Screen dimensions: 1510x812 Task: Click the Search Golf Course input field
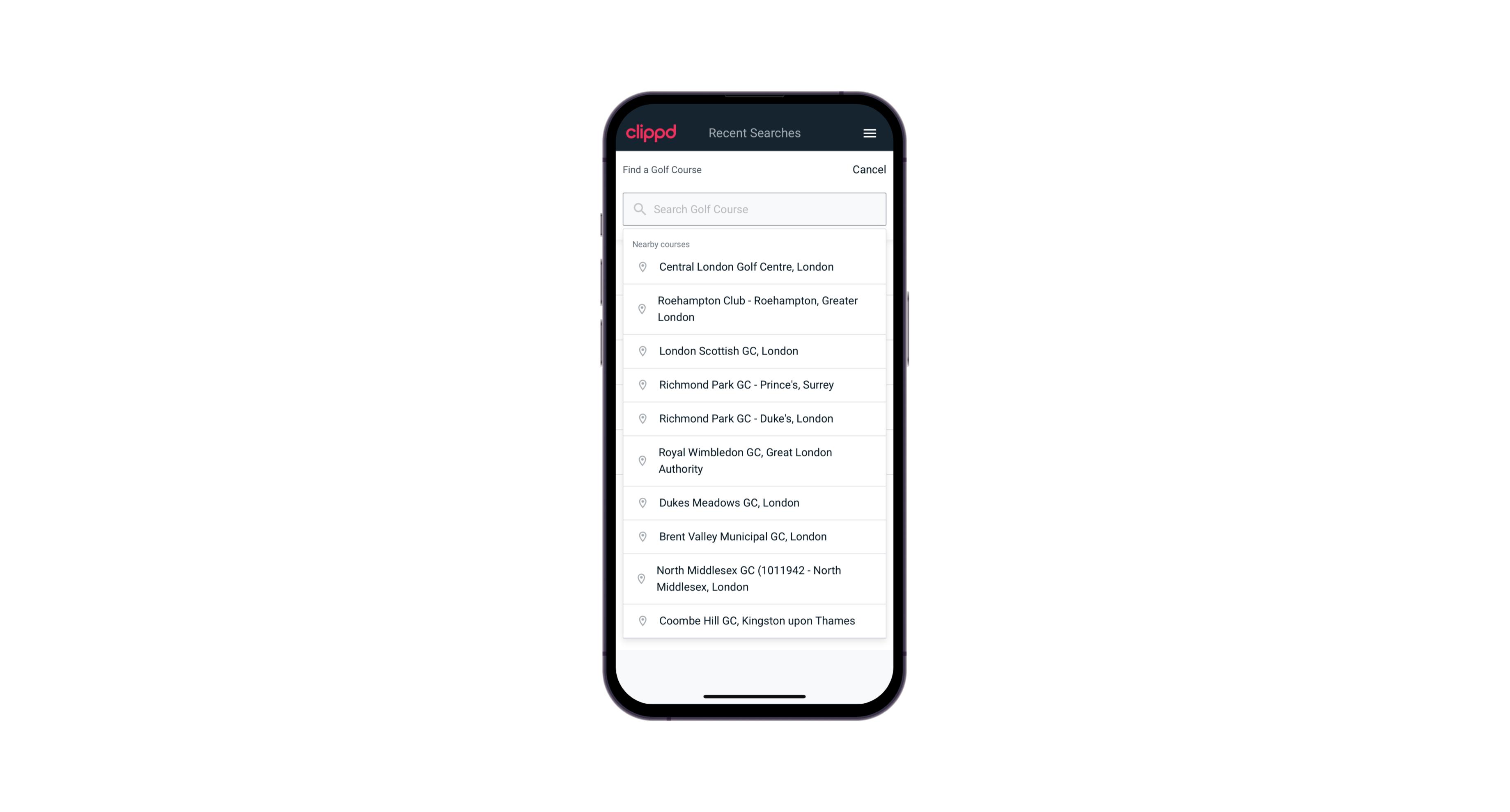coord(755,209)
